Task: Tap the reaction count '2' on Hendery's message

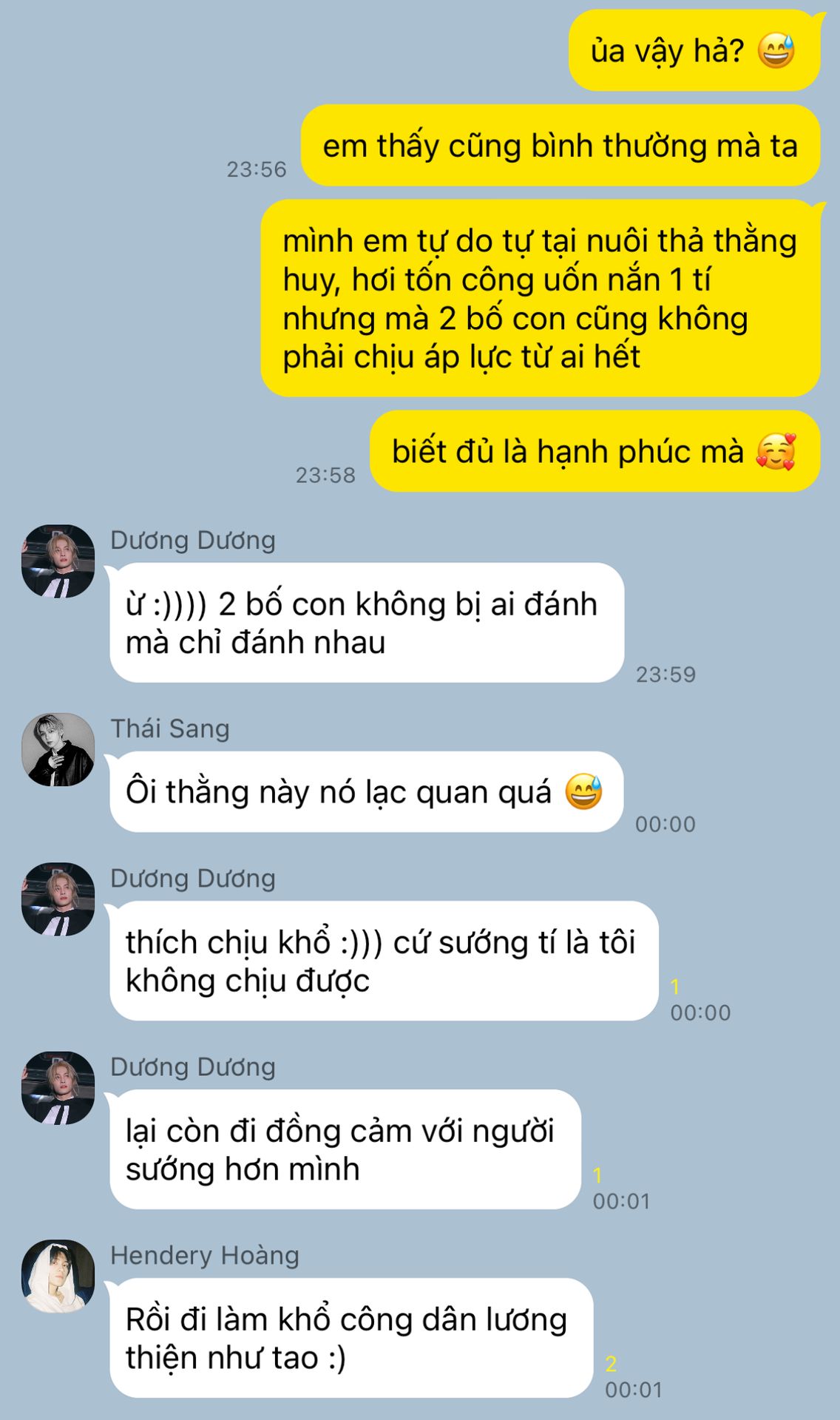Action: [611, 1363]
